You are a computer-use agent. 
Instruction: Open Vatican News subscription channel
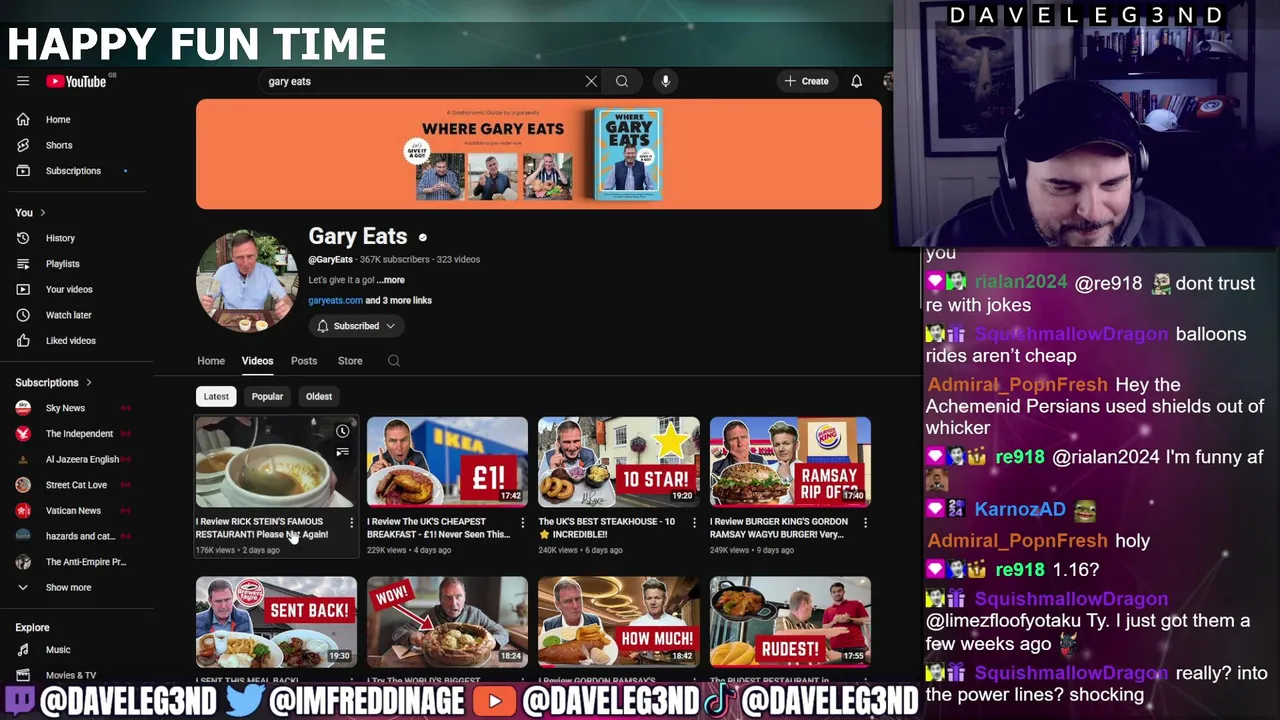[77, 511]
